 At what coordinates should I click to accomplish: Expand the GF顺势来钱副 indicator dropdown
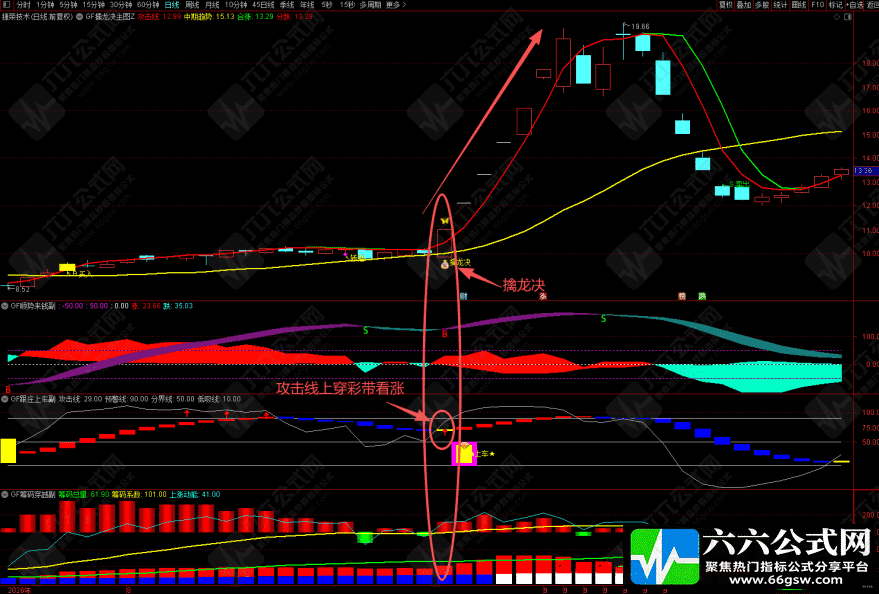[5, 306]
